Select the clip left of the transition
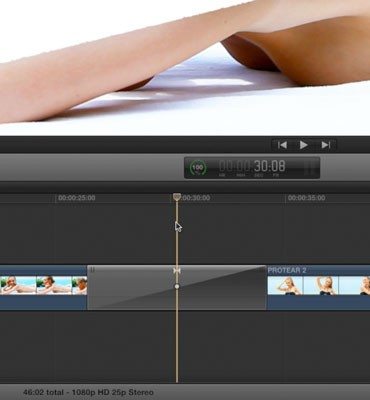This screenshot has height=400, width=370. [x=43, y=288]
